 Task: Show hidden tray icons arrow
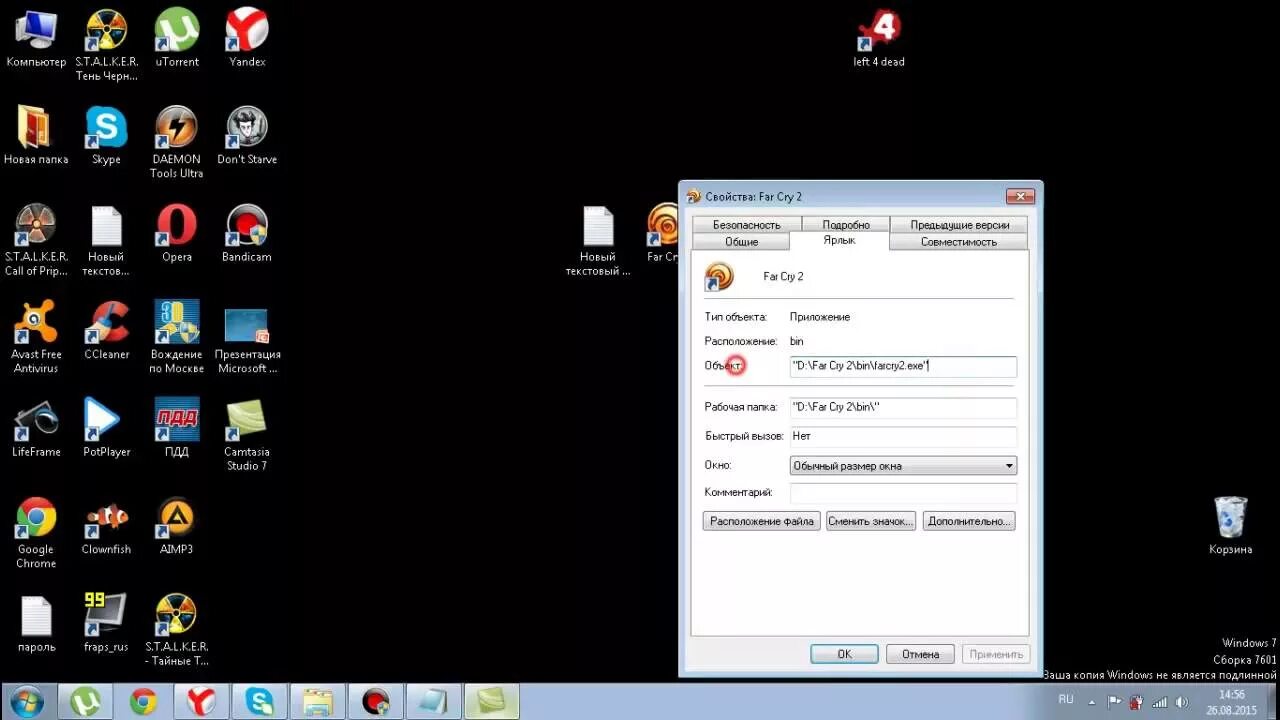coord(1091,702)
